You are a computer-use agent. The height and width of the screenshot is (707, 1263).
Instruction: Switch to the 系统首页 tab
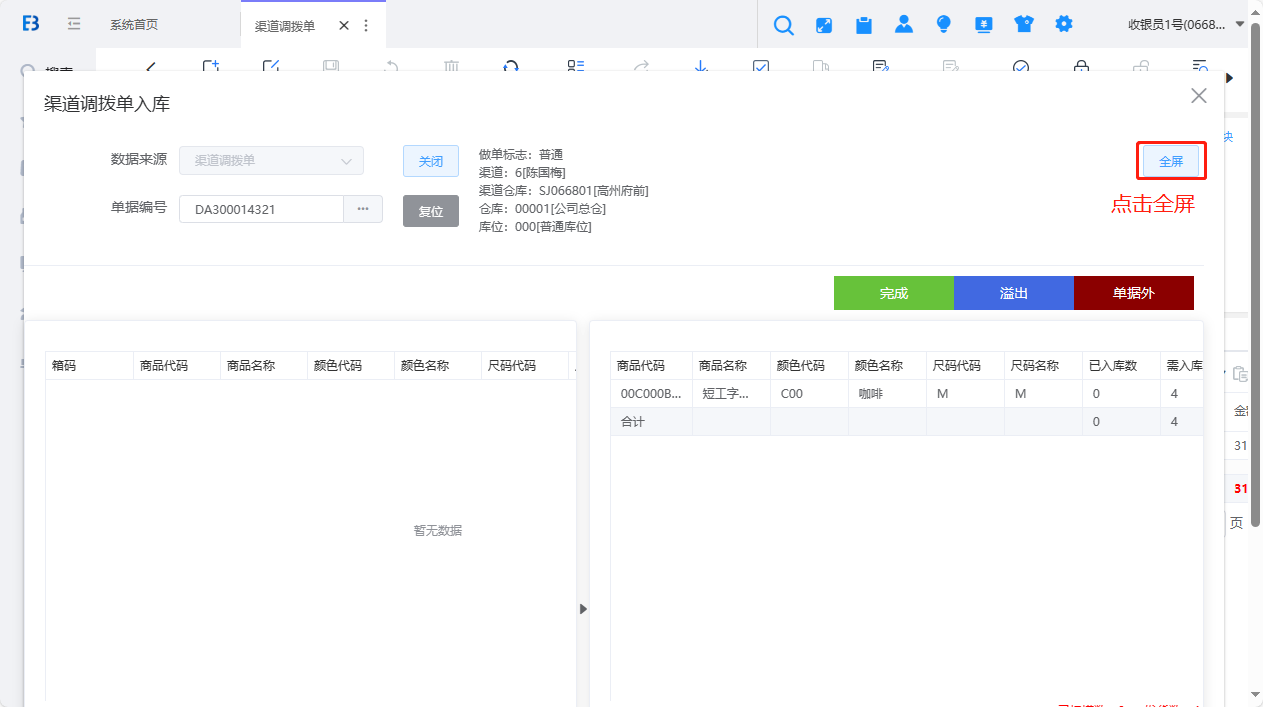(134, 25)
